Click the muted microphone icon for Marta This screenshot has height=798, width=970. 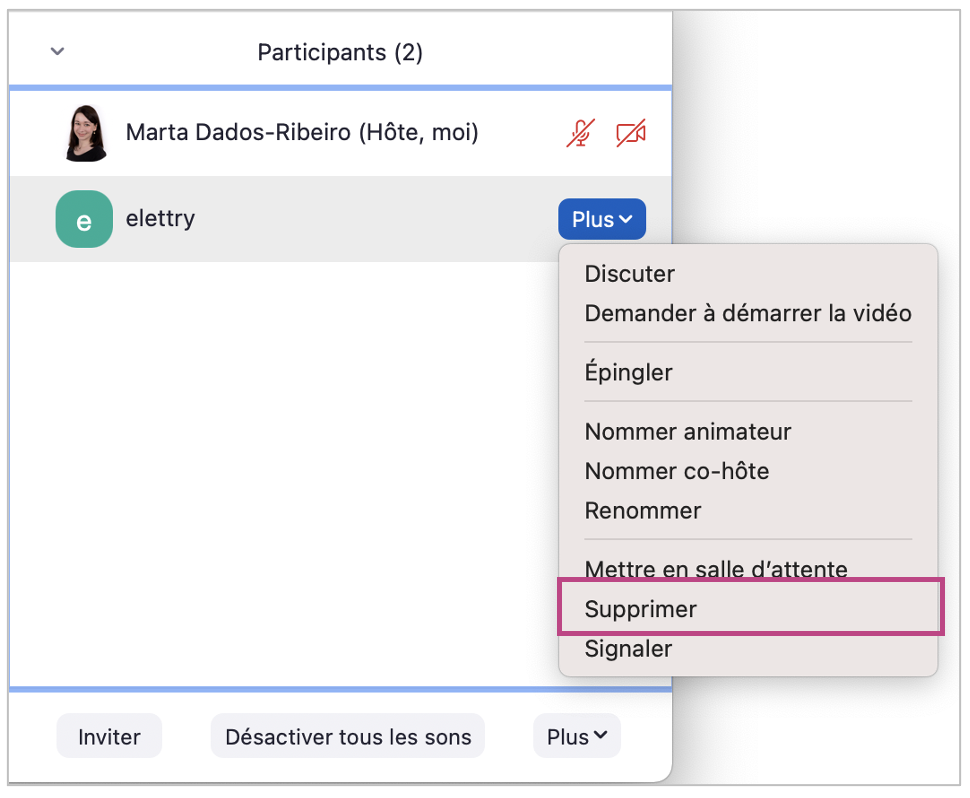(580, 133)
